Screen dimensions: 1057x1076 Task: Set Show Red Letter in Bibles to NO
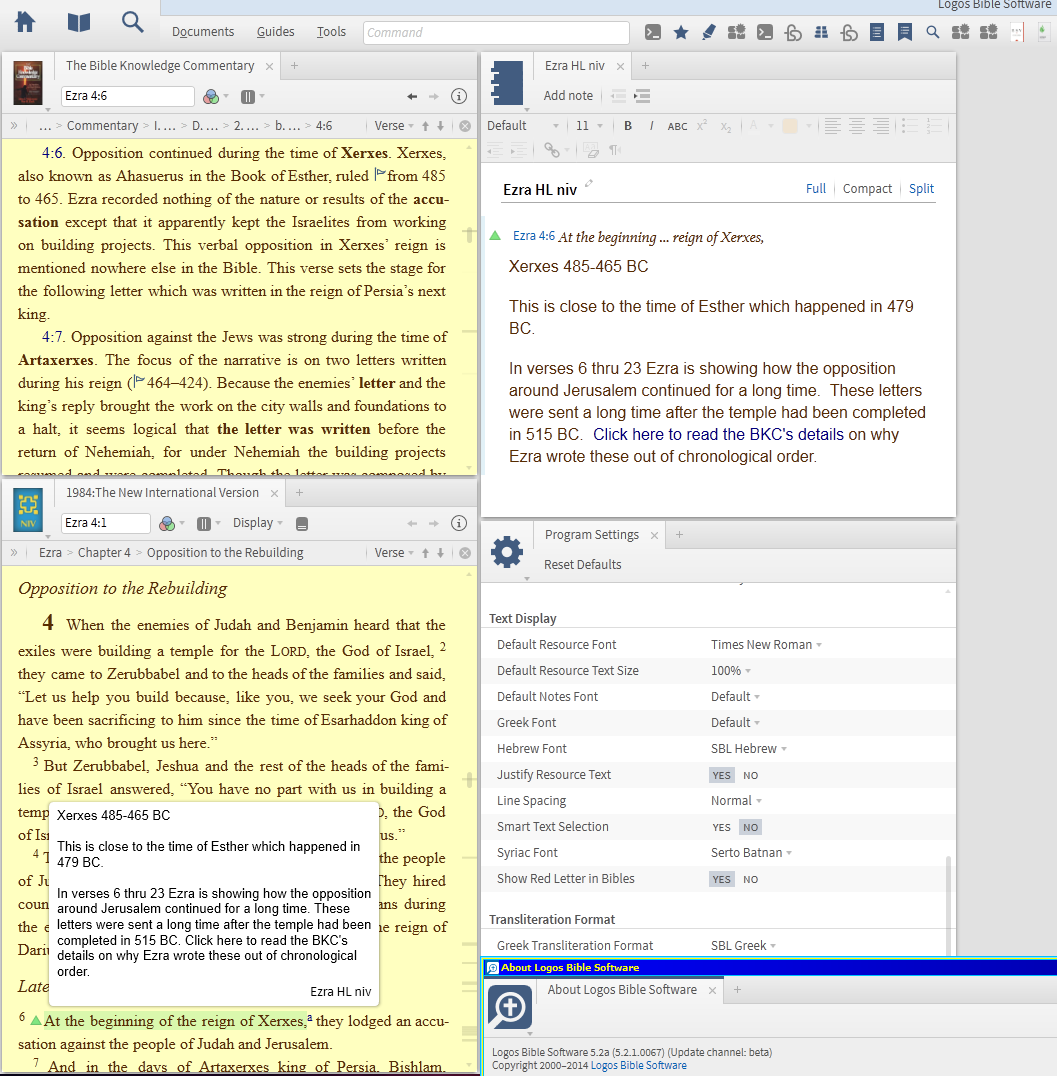click(750, 880)
